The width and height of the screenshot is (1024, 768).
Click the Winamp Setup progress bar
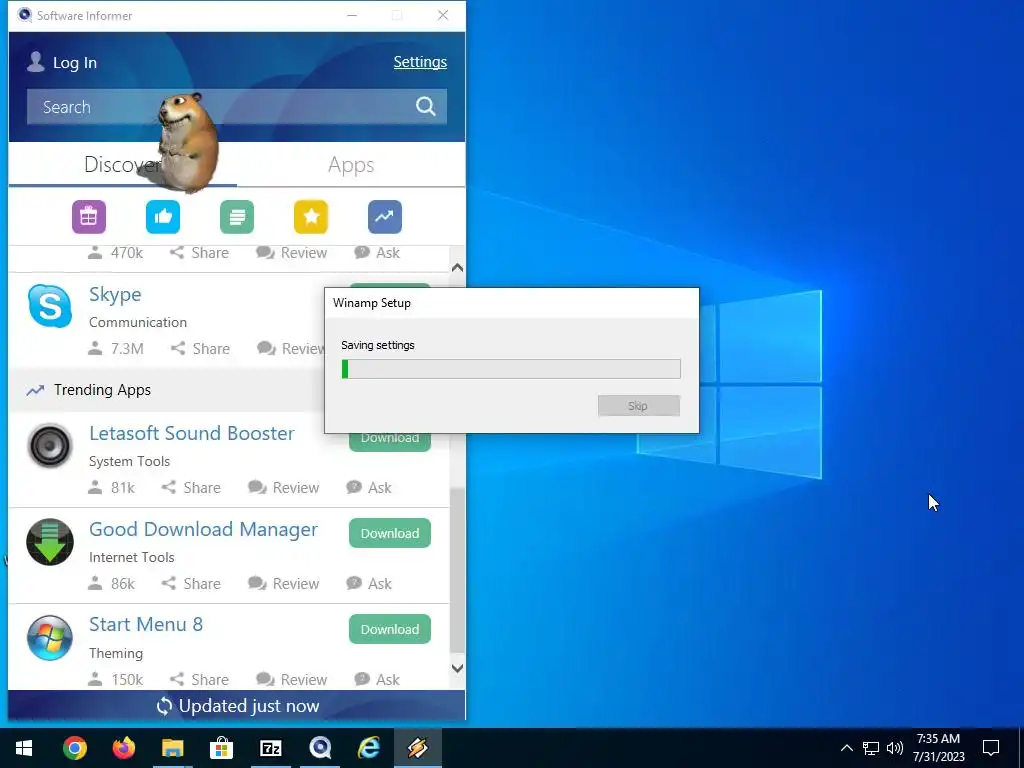(511, 369)
